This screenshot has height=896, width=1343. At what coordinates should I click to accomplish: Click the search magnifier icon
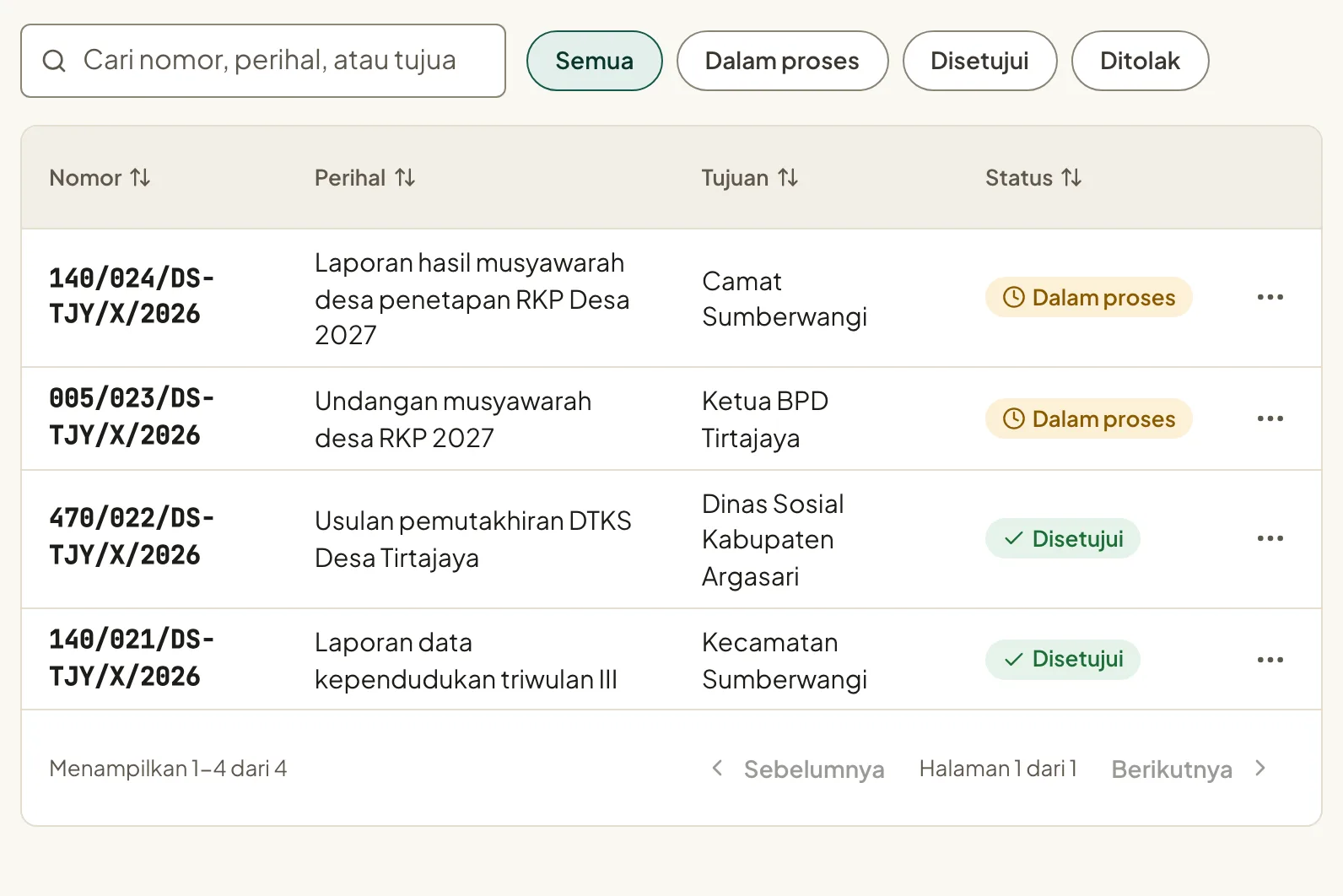click(x=54, y=61)
